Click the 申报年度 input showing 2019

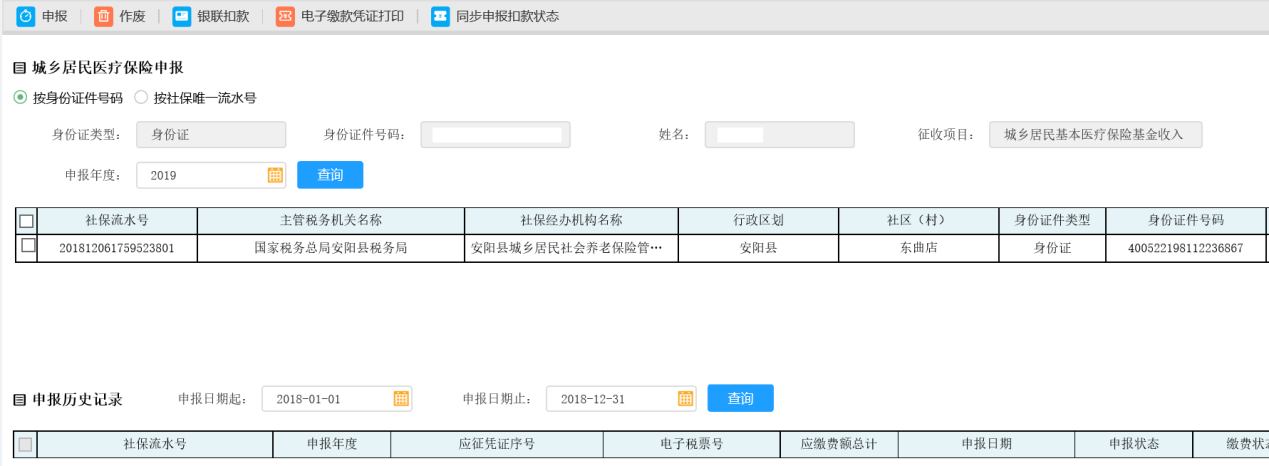(x=200, y=175)
